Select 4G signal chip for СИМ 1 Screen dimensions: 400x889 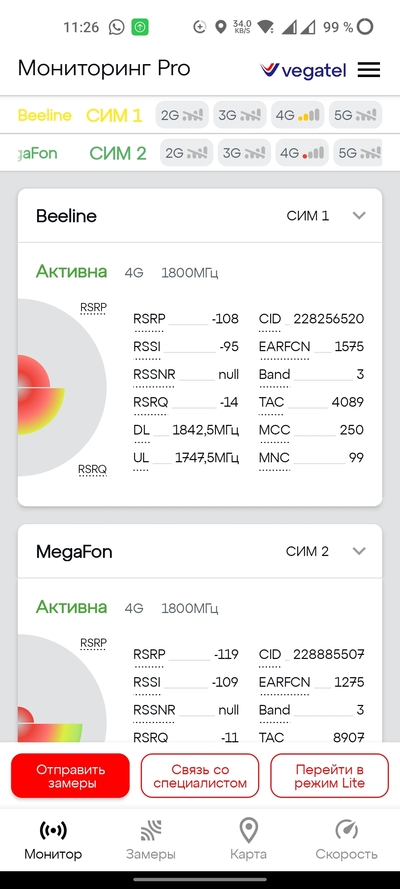pos(297,116)
